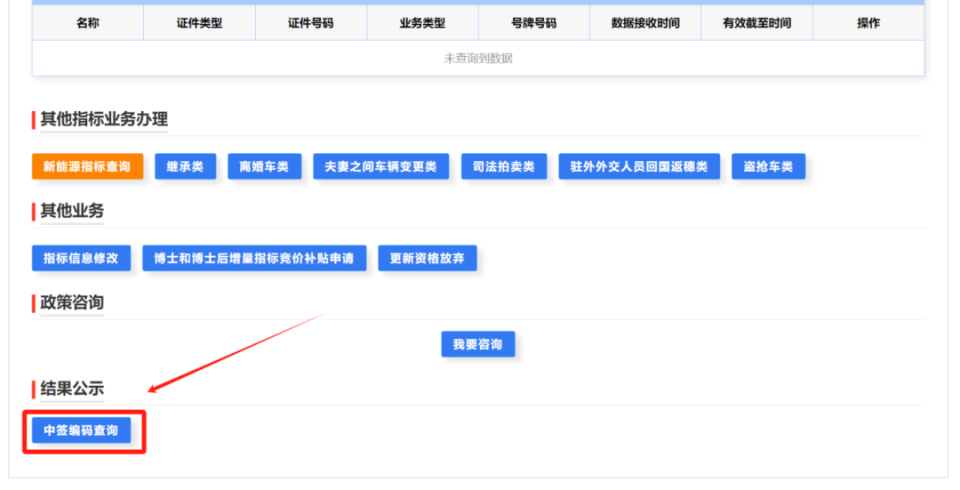Click the 结果公示 section heading
The image size is (960, 490).
(x=72, y=388)
